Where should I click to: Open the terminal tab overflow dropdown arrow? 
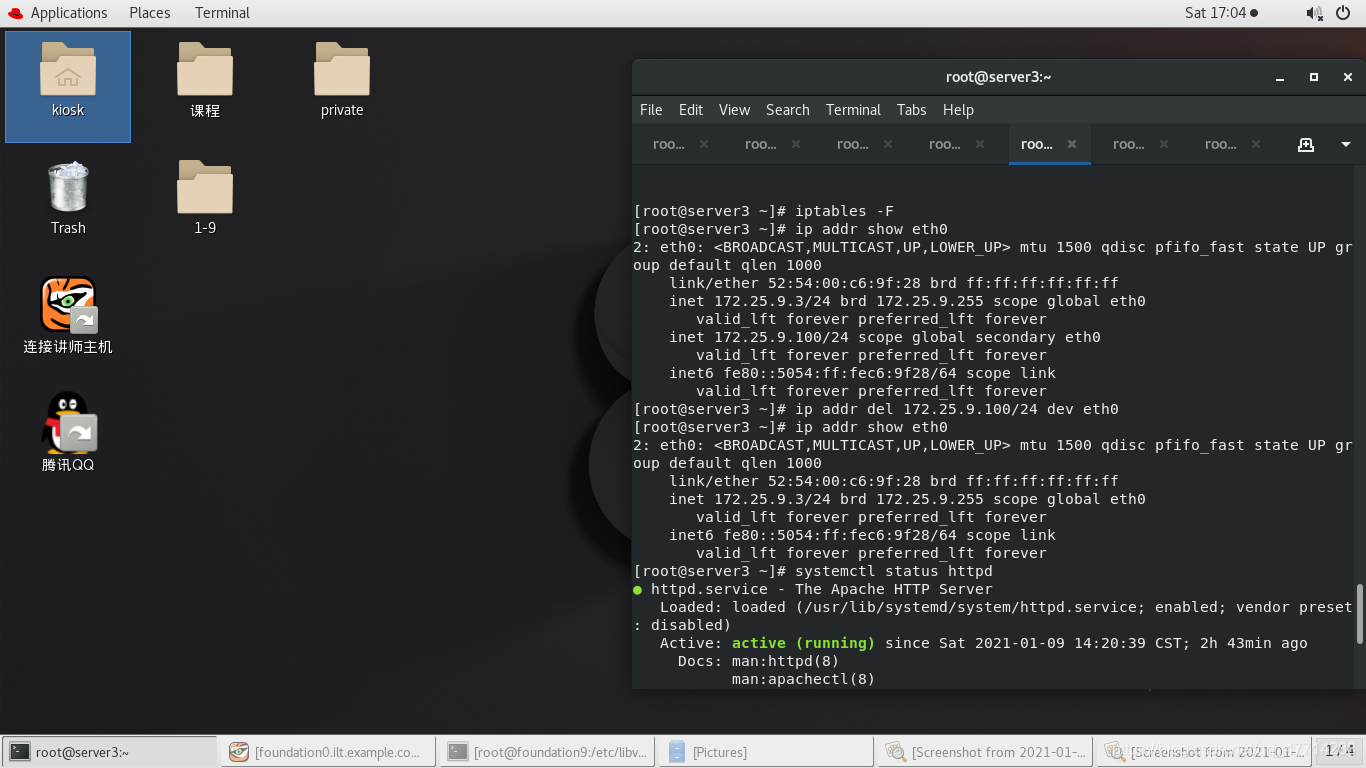click(1346, 144)
